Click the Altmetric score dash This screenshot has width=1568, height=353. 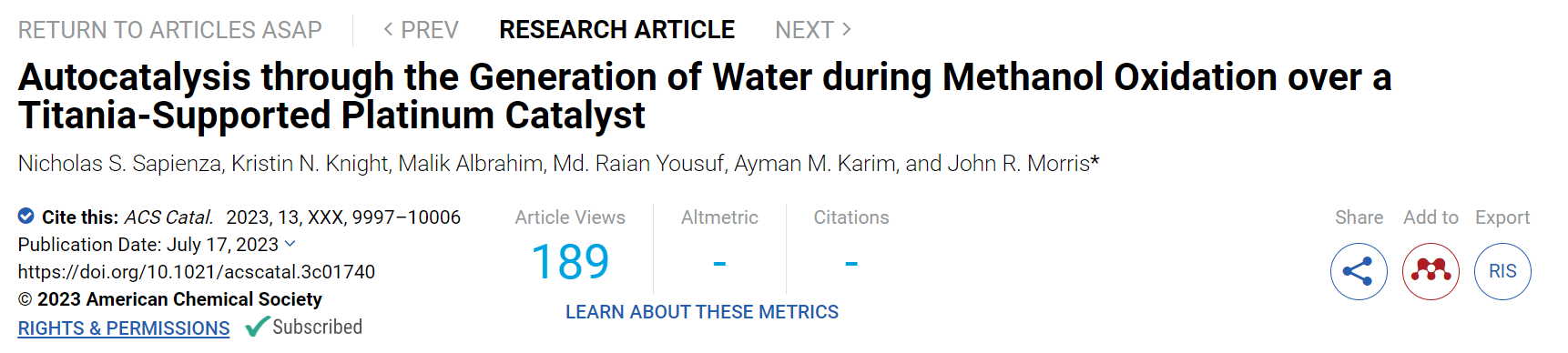[x=719, y=263]
